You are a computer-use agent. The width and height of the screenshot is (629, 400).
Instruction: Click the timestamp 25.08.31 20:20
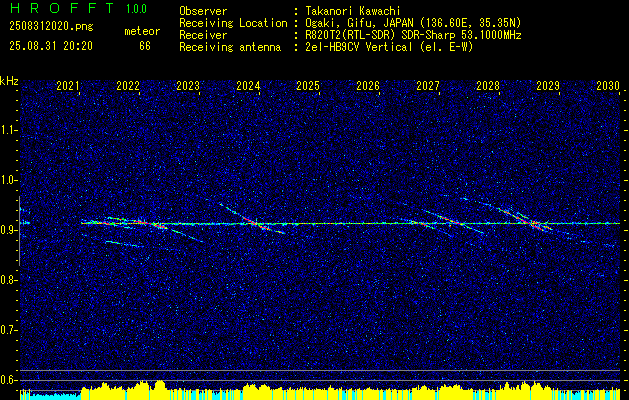[51, 46]
